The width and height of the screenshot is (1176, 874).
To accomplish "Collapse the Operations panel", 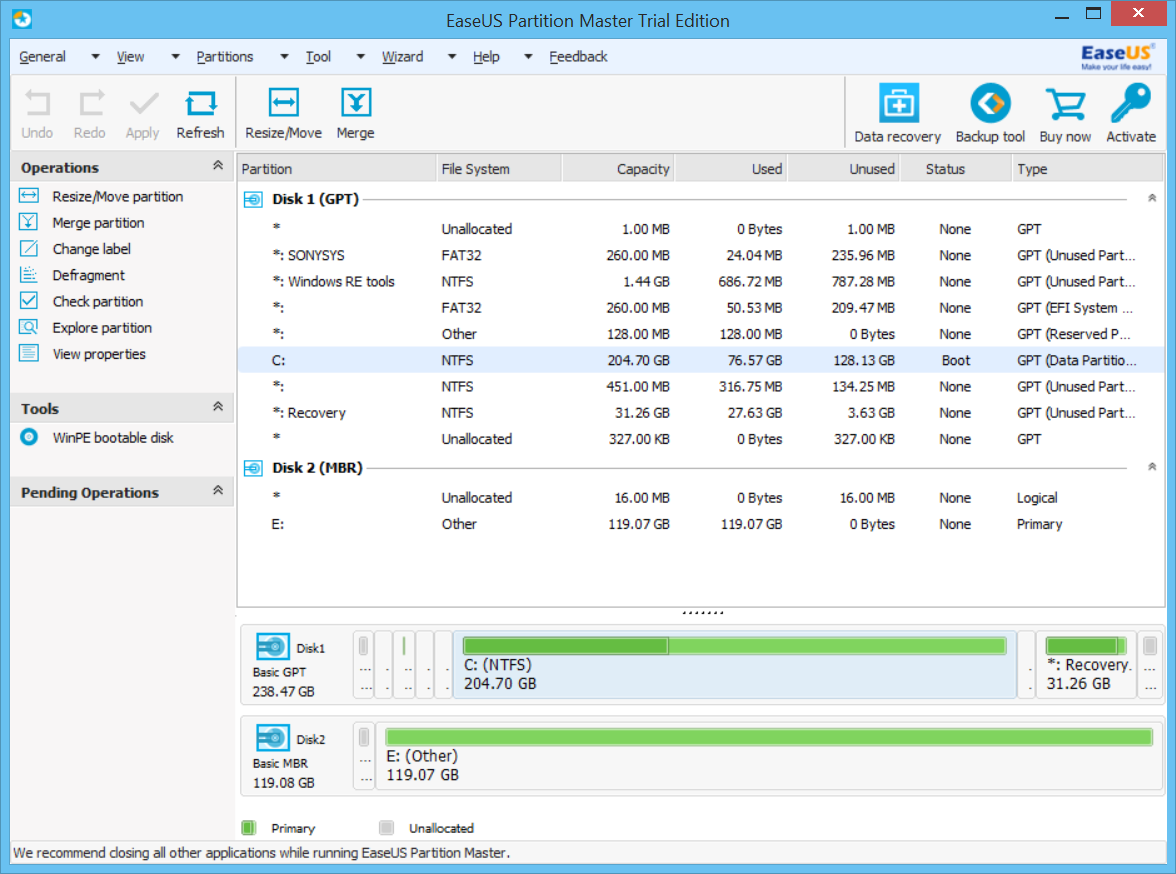I will point(218,166).
